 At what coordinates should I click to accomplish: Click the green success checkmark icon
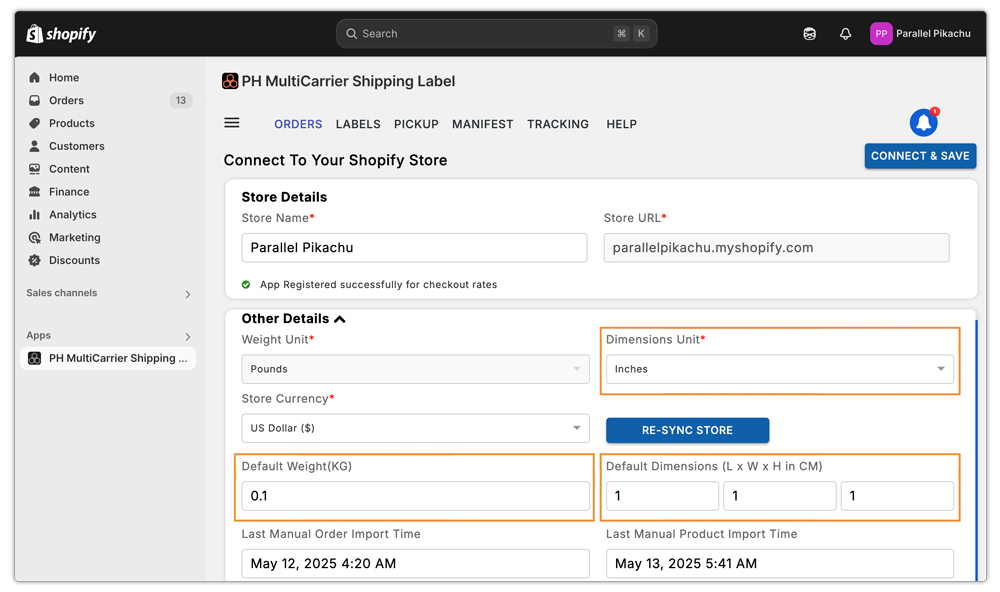[246, 285]
